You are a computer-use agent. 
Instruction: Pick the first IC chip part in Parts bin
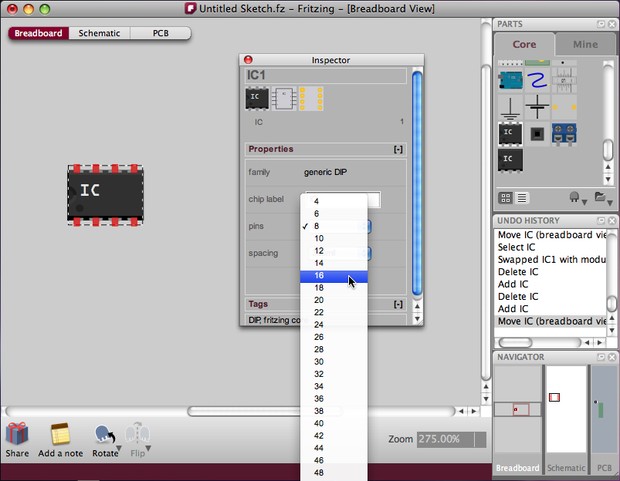click(510, 134)
